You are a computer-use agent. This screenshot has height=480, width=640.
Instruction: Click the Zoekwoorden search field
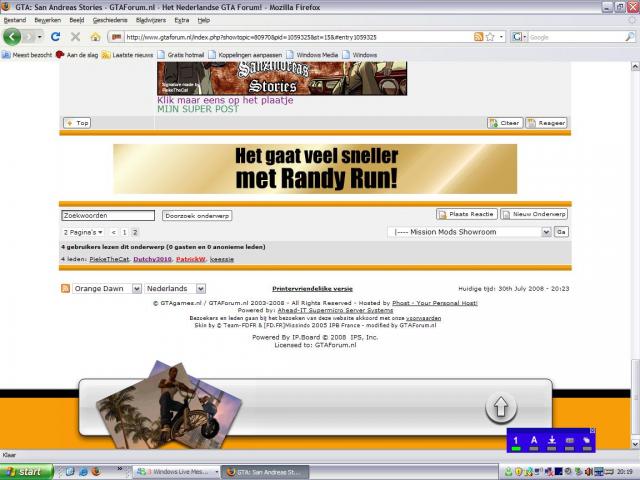(x=108, y=215)
